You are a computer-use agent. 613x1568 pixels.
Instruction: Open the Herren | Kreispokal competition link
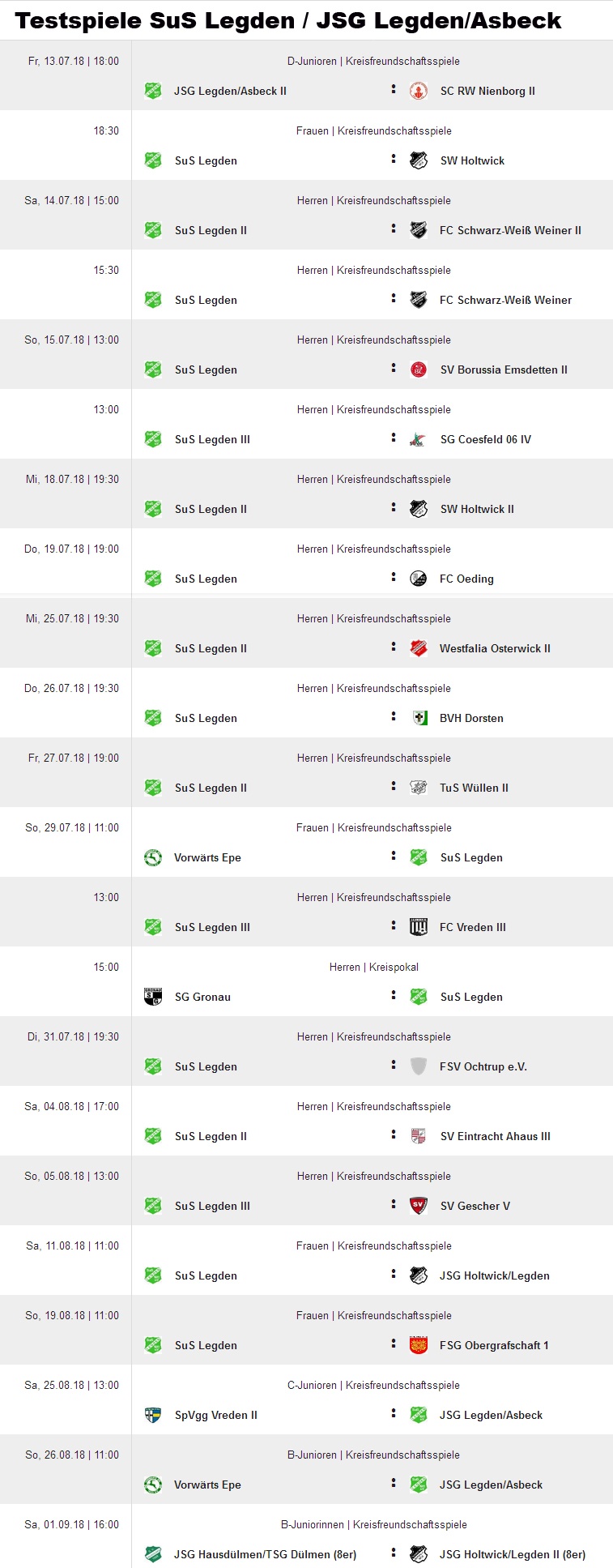point(374,967)
